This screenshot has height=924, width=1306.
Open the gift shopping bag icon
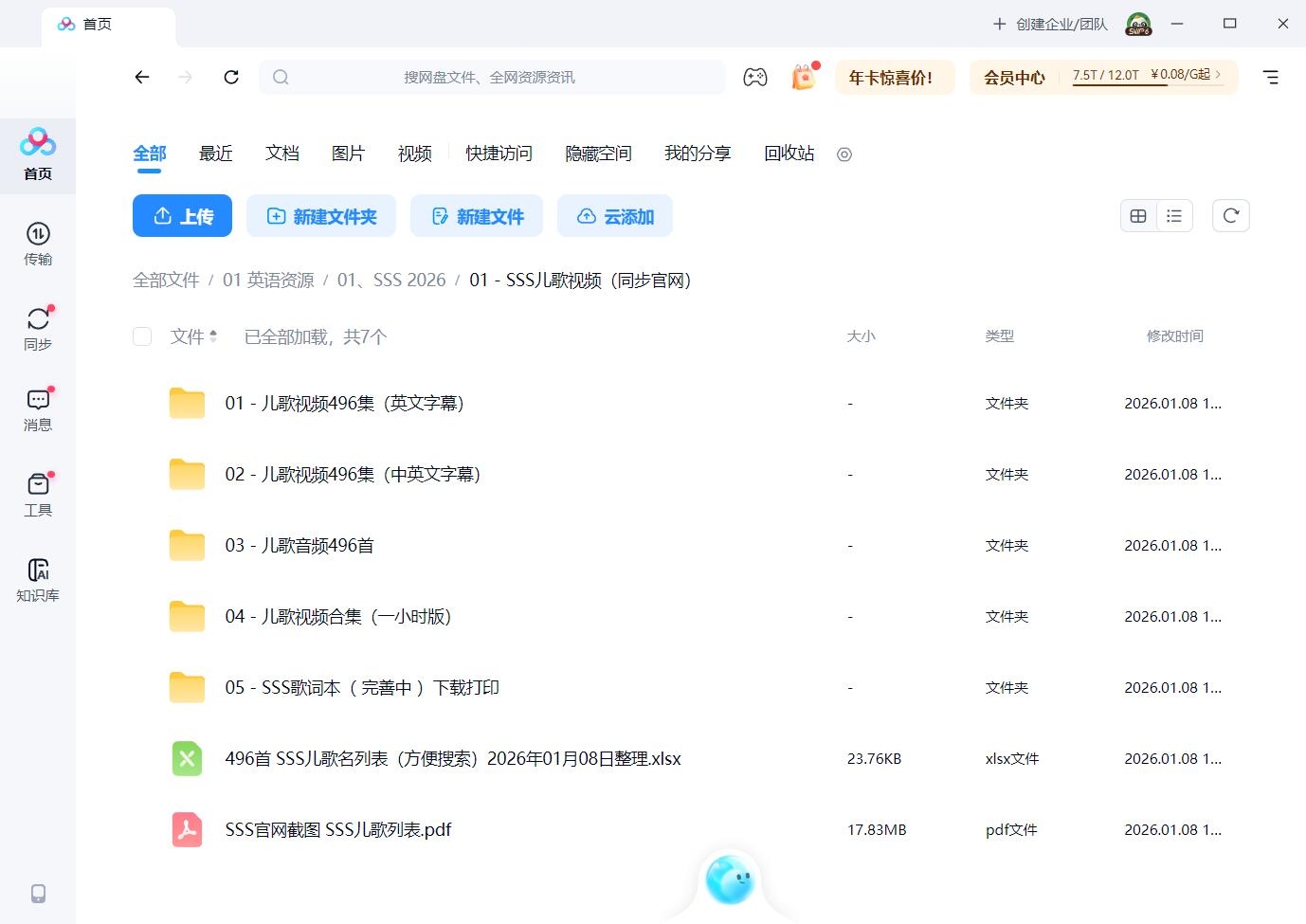(x=803, y=77)
